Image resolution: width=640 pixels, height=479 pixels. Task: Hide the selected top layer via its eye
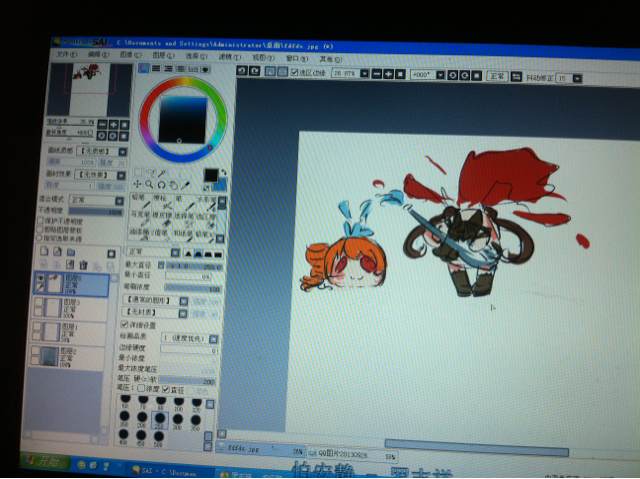click(x=40, y=279)
